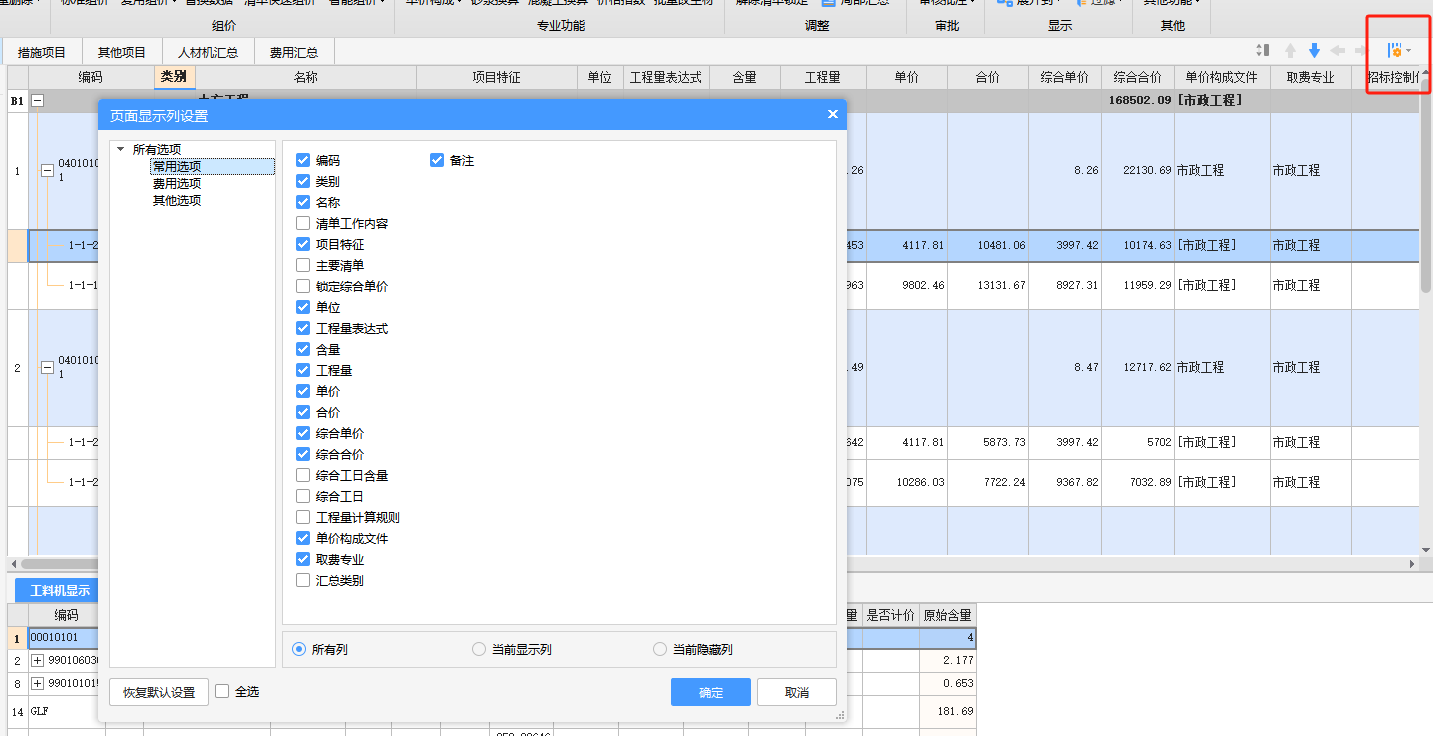Expand row 8 in 工料机显示 table

click(38, 683)
